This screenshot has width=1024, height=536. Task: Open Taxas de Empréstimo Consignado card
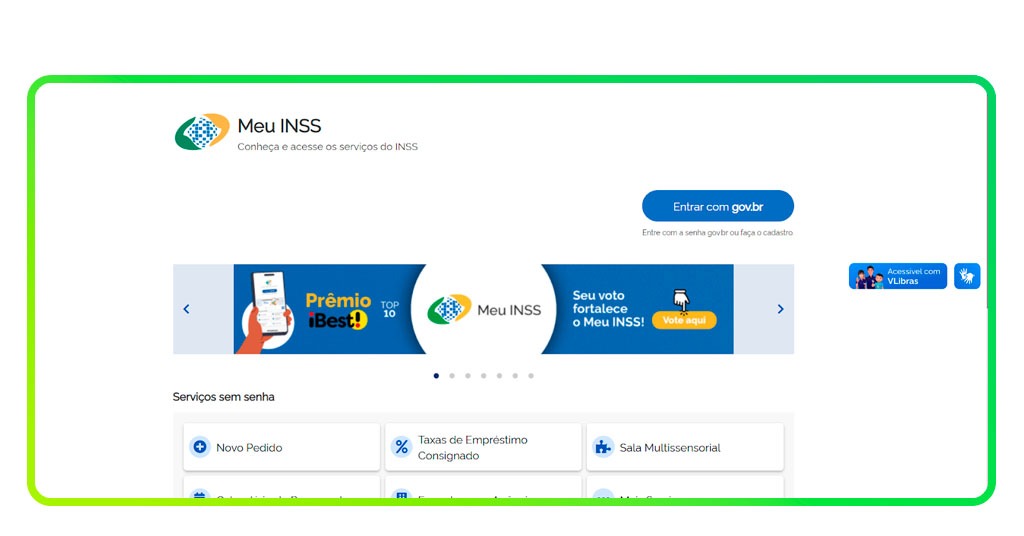pyautogui.click(x=483, y=447)
